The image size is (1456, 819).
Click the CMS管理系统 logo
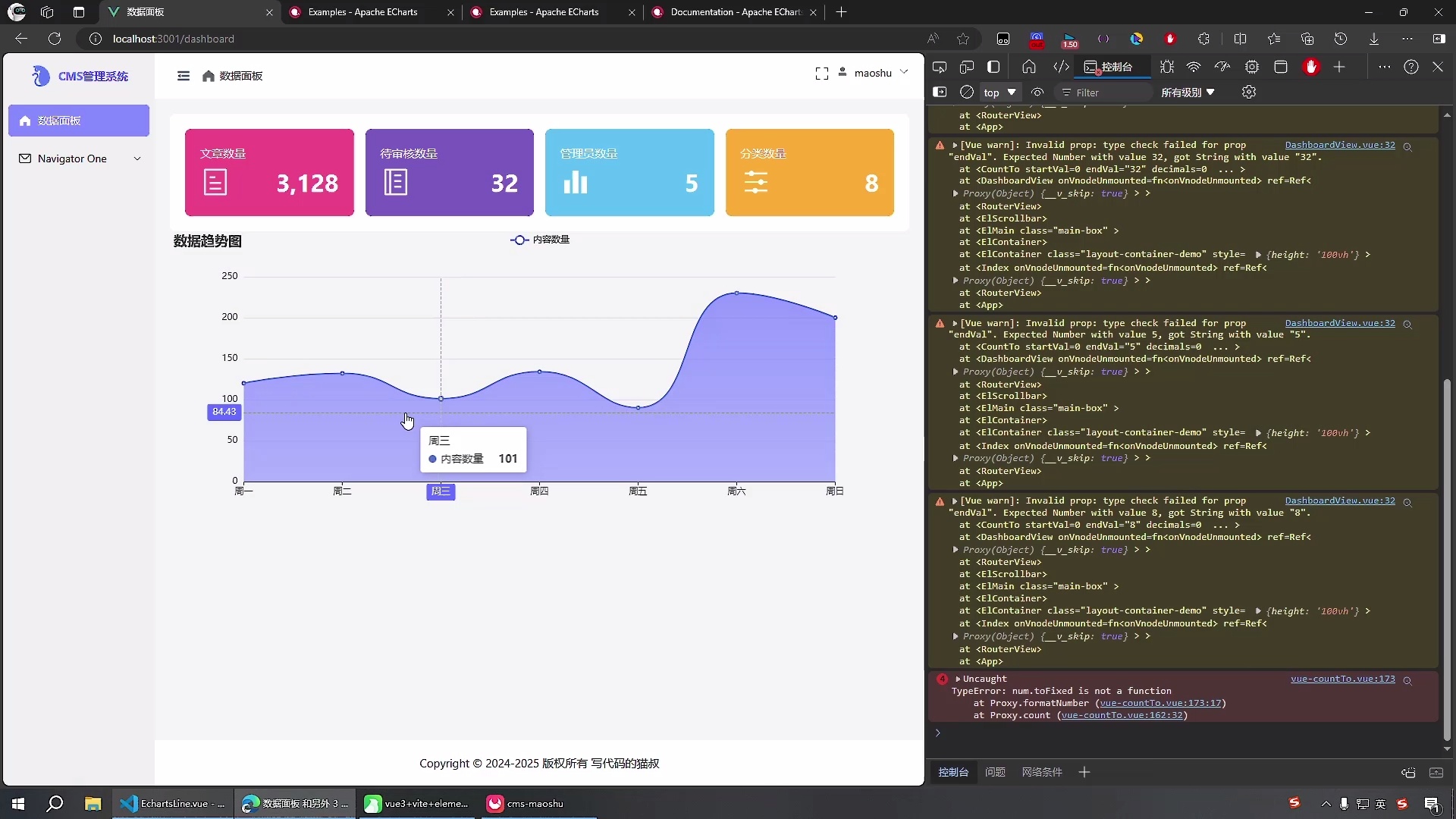tap(80, 76)
